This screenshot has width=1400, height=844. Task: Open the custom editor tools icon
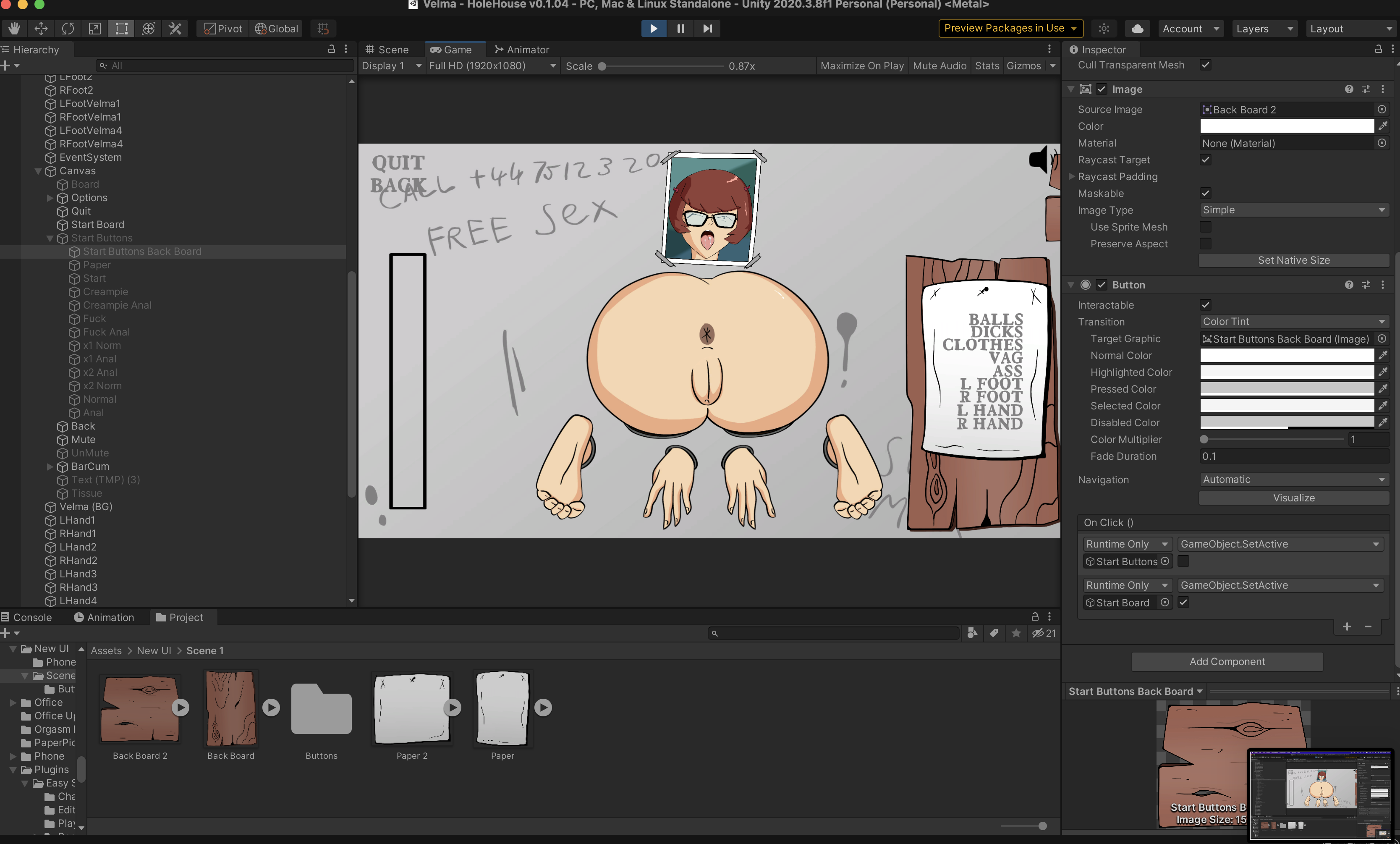175,29
